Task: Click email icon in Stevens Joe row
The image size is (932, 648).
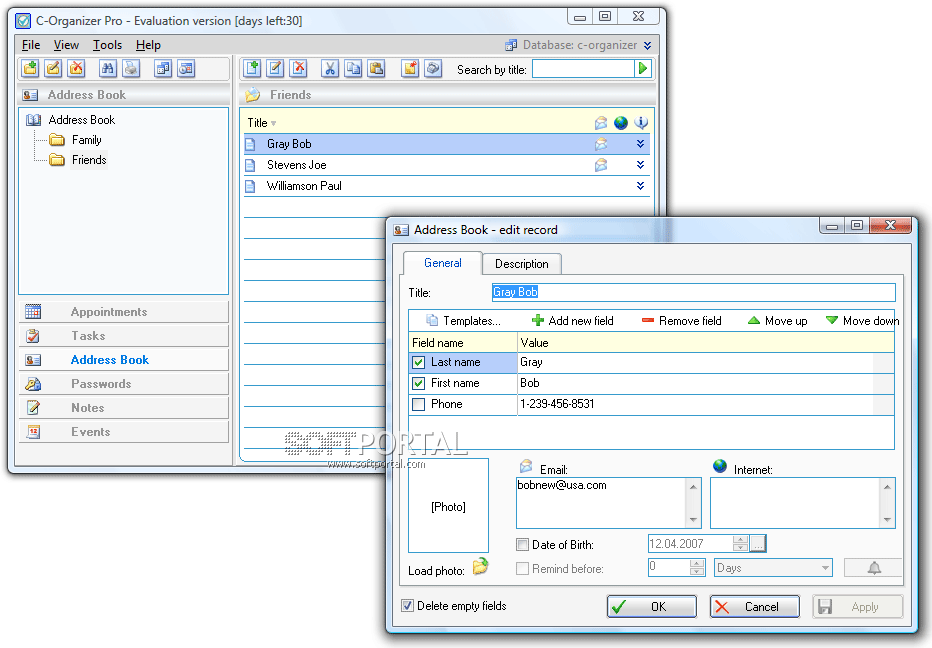Action: [601, 165]
